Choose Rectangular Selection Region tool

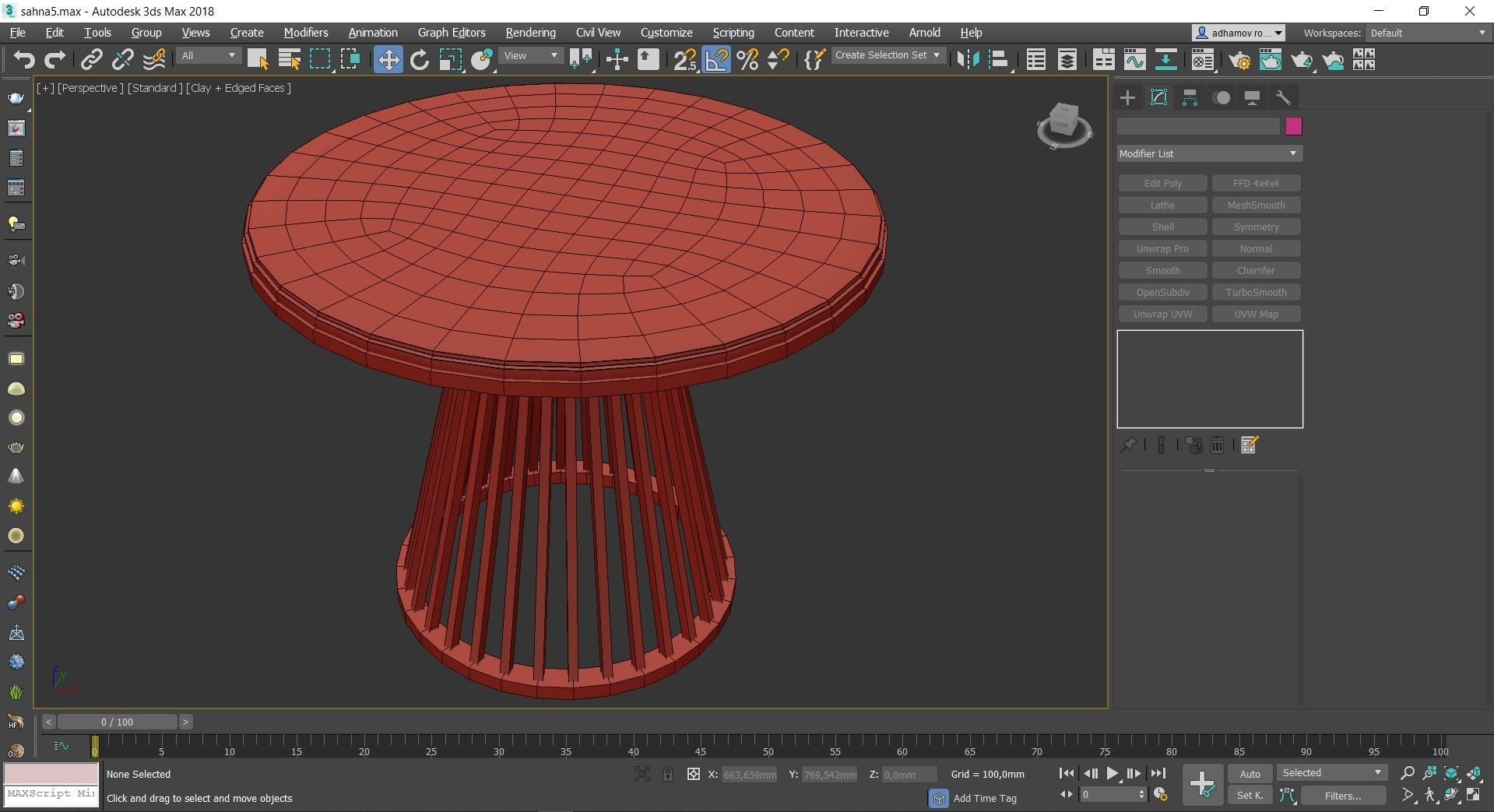(x=321, y=59)
